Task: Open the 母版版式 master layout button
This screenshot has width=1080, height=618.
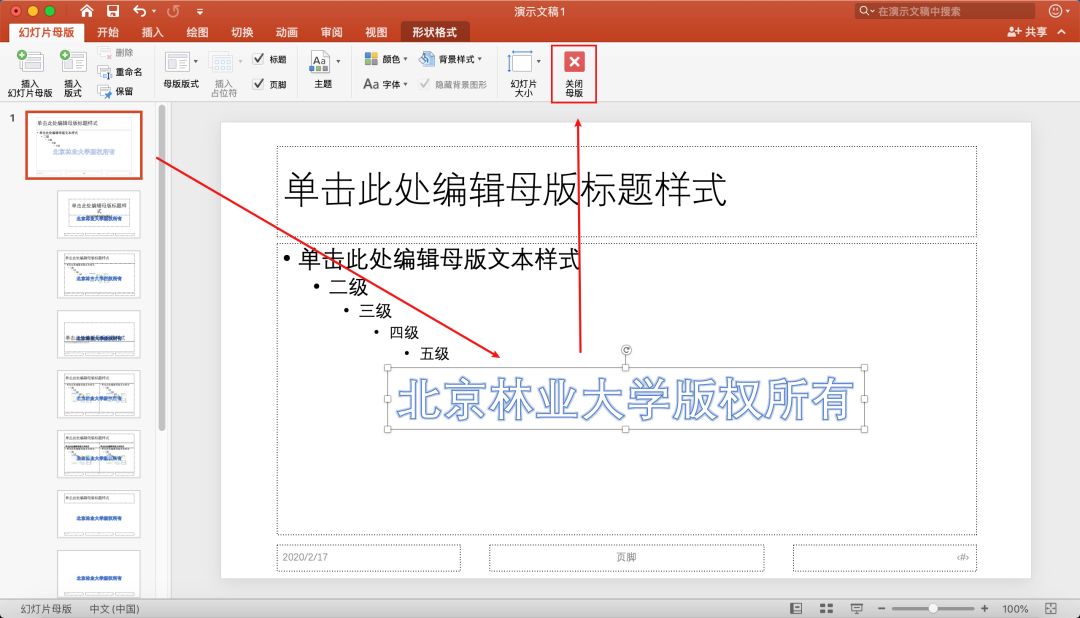Action: [x=180, y=70]
